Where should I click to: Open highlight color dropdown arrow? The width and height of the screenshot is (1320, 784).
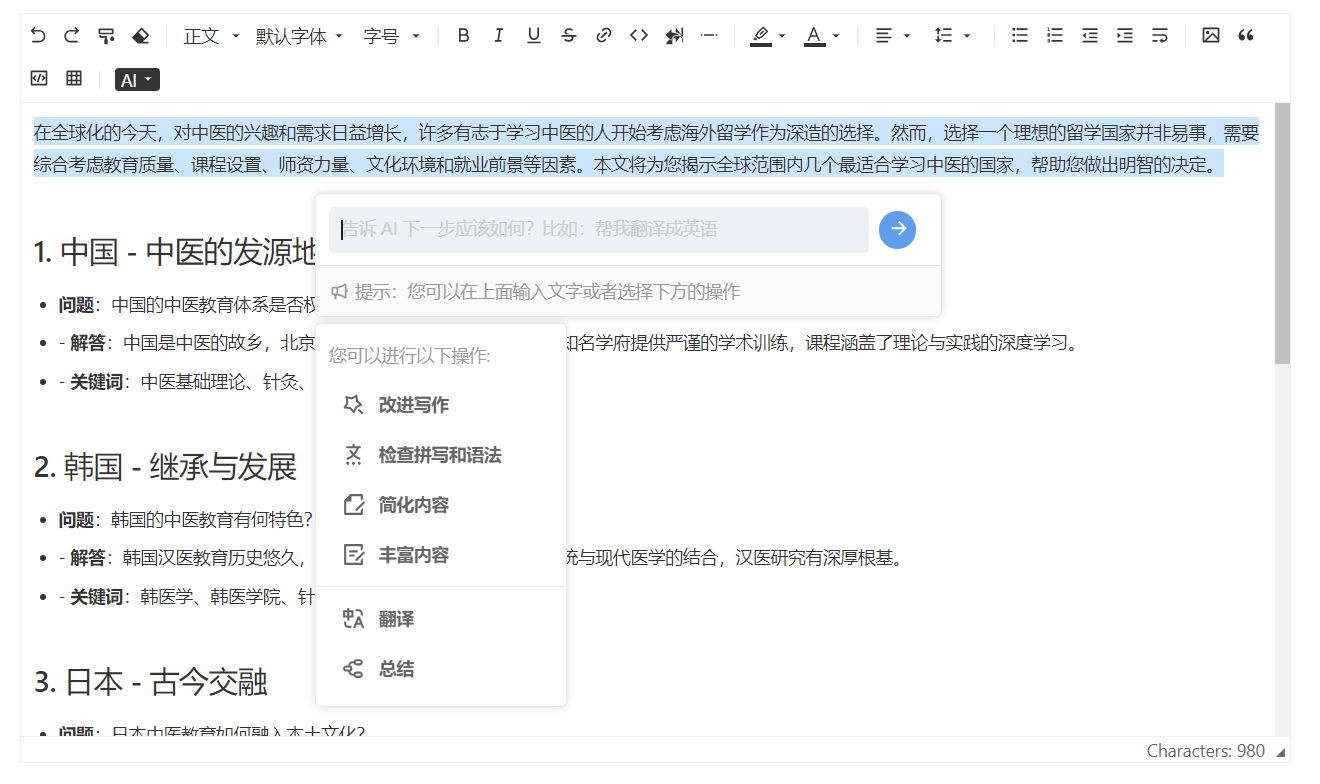tap(782, 37)
